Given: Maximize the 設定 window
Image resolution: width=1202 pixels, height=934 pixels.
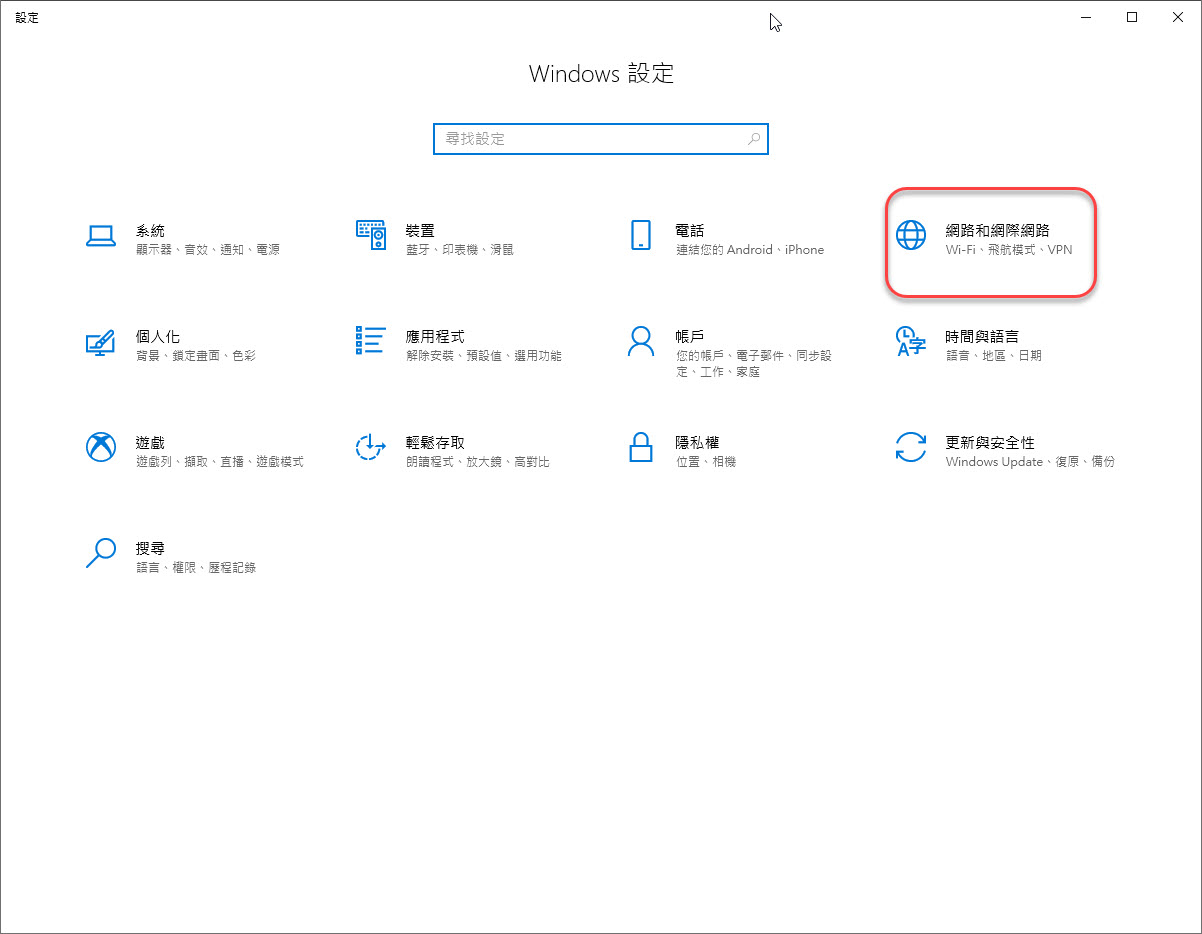Looking at the screenshot, I should point(1132,17).
